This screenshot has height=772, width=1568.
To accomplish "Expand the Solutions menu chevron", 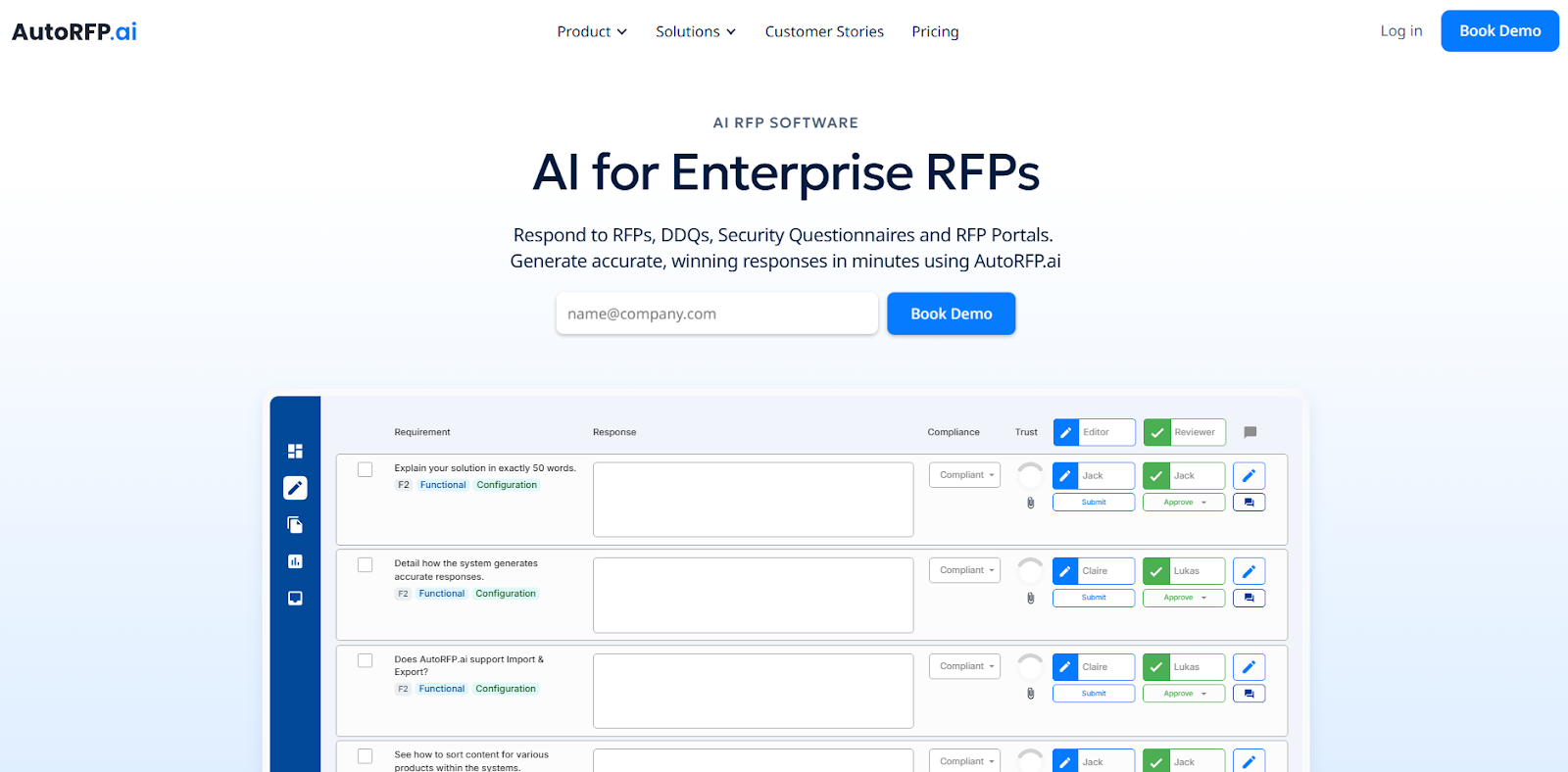I will tap(730, 32).
